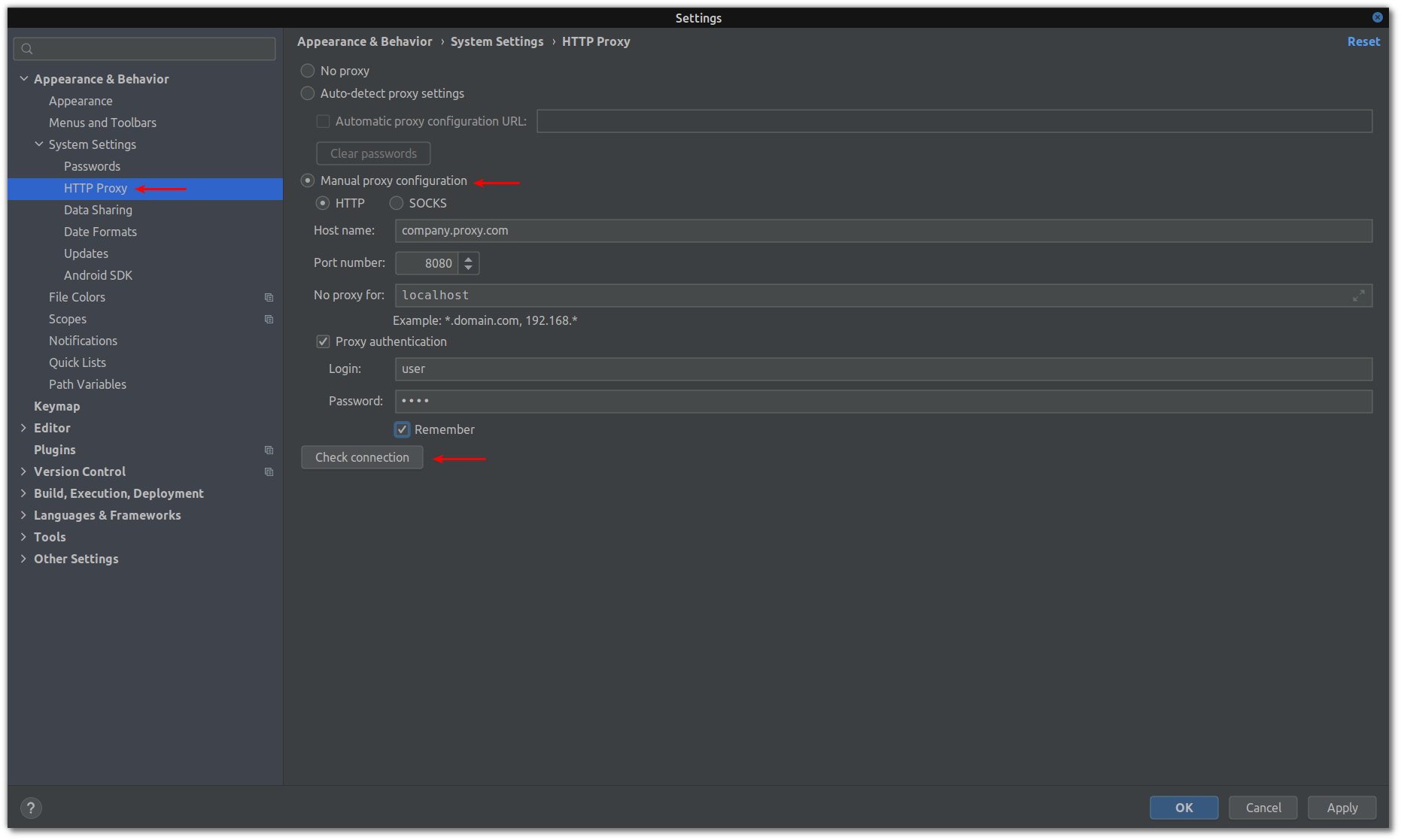Viewport: 1401px width, 840px height.
Task: Choose the SOCKS proxy type
Action: pos(397,203)
